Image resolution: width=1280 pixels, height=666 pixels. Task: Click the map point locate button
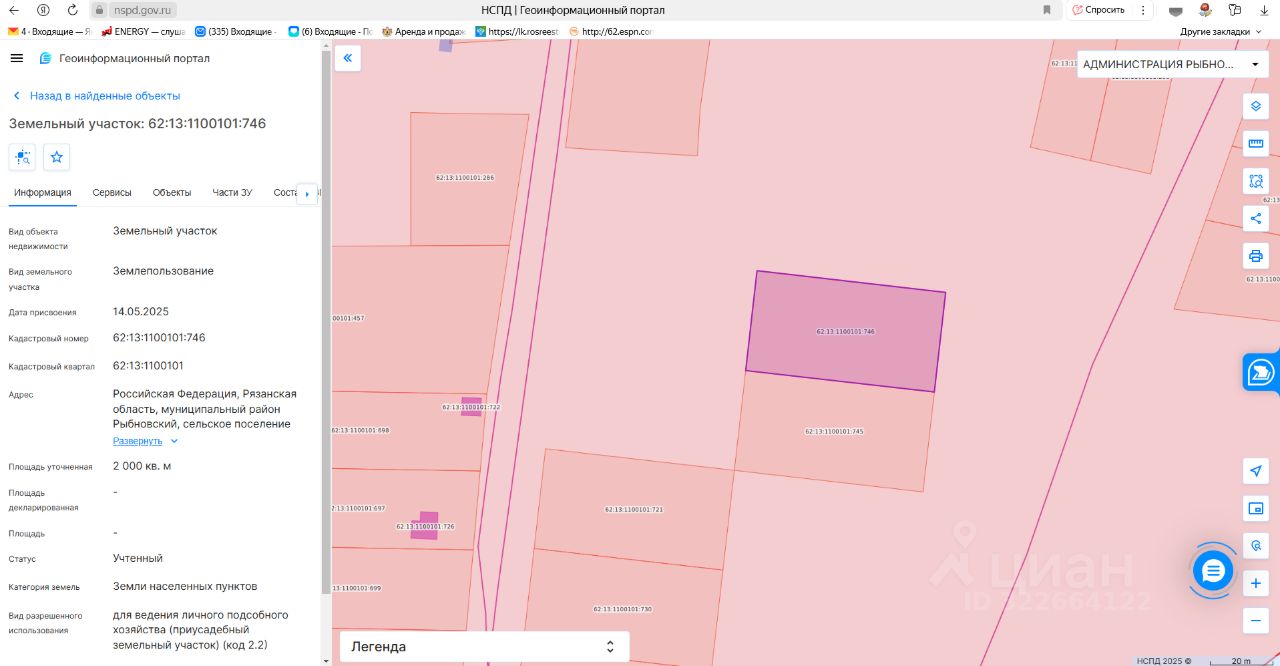(1256, 546)
